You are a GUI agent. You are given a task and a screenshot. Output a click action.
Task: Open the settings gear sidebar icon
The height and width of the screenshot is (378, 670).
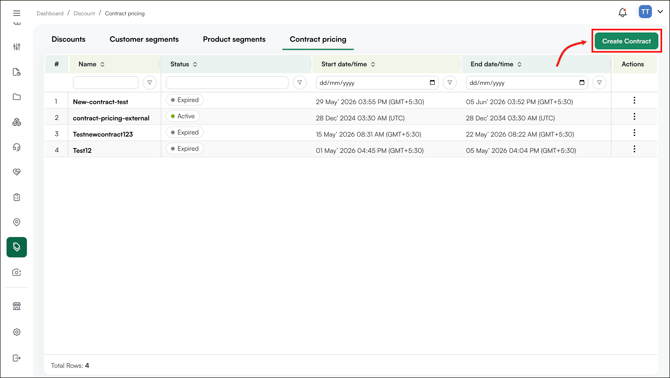(17, 332)
